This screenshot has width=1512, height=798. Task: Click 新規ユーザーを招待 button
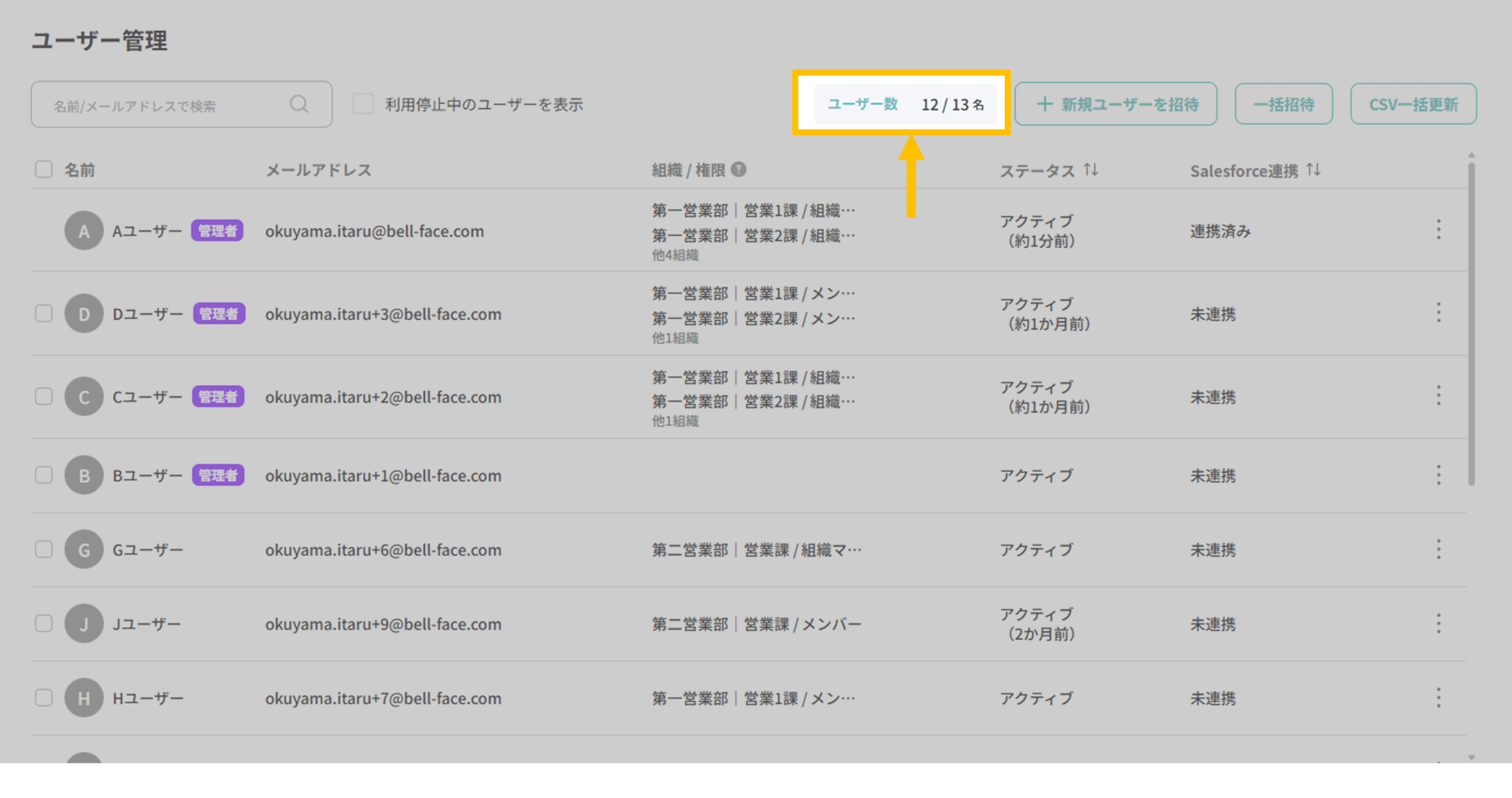pos(1116,104)
